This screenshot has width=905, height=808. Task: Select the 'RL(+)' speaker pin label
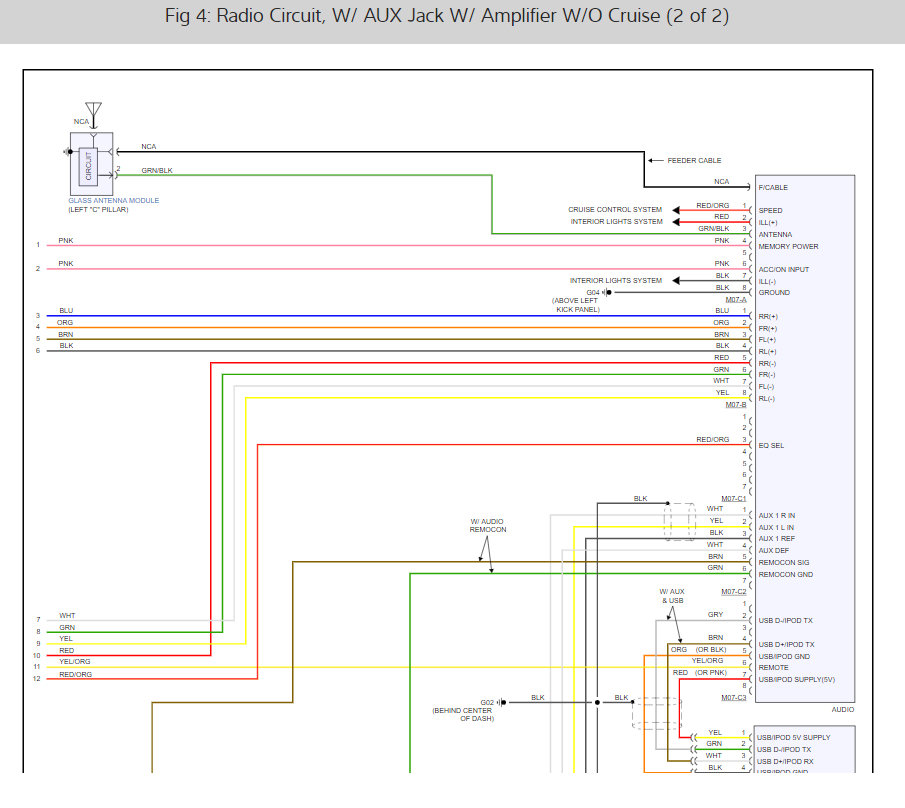point(768,351)
